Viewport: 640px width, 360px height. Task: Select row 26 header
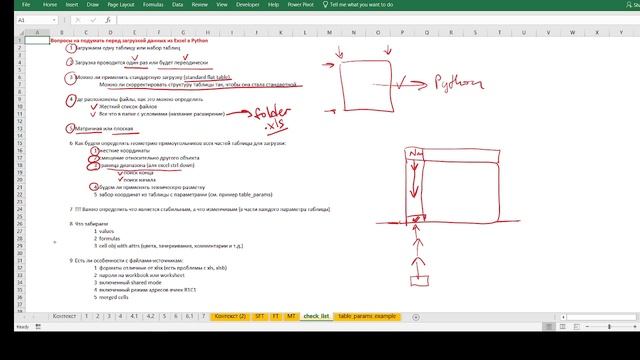pos(20,224)
